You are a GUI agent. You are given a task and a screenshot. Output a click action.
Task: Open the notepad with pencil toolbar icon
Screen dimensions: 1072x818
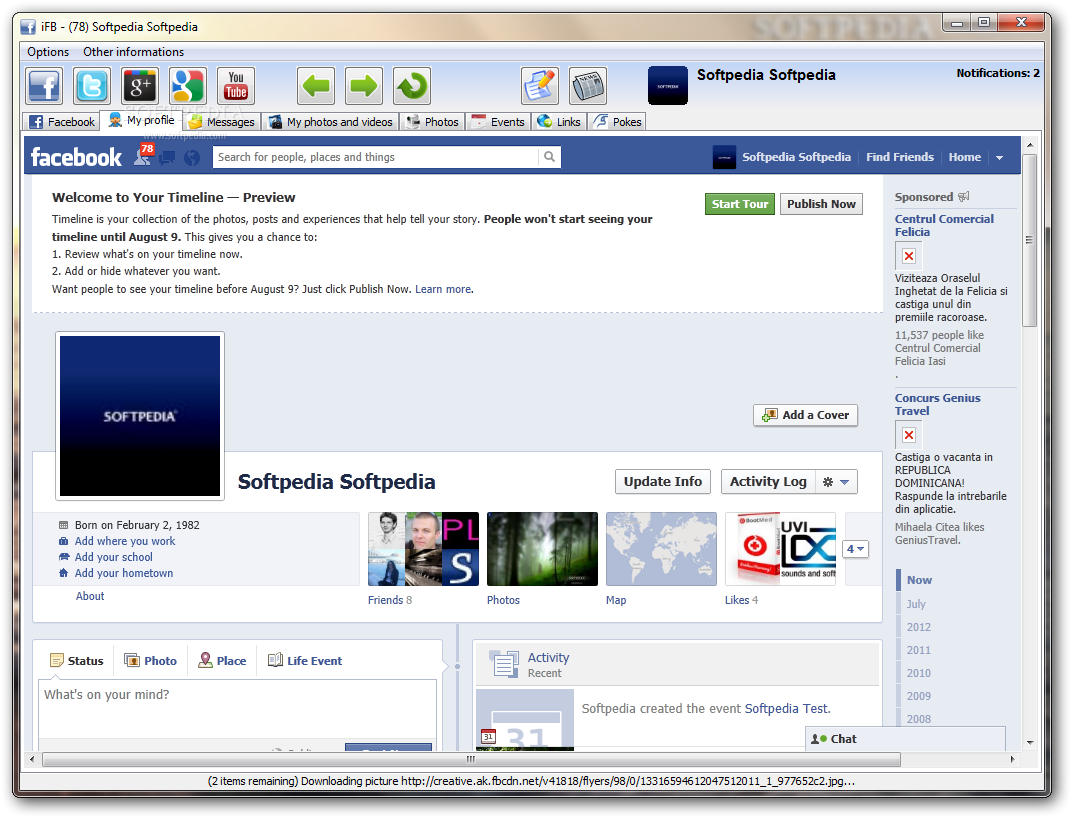[539, 85]
